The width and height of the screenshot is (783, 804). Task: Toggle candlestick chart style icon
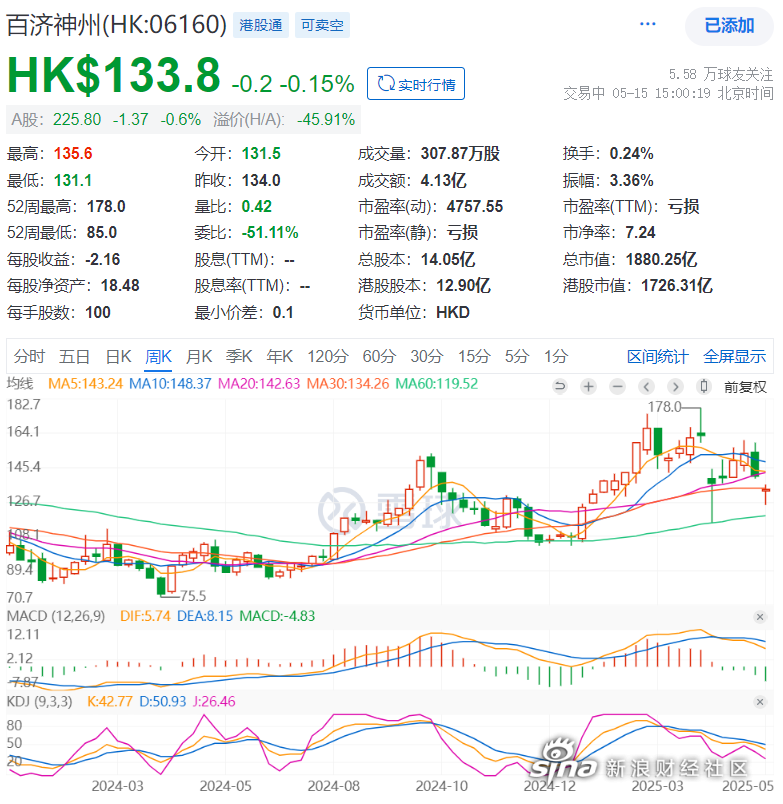(704, 386)
